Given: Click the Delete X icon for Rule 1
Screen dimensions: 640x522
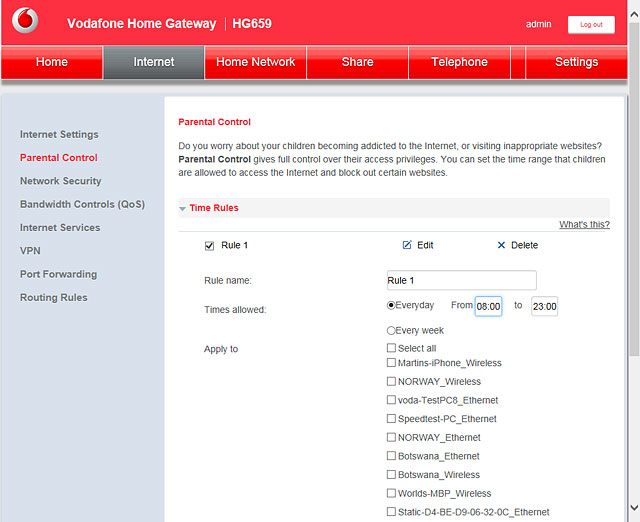Looking at the screenshot, I should (501, 245).
